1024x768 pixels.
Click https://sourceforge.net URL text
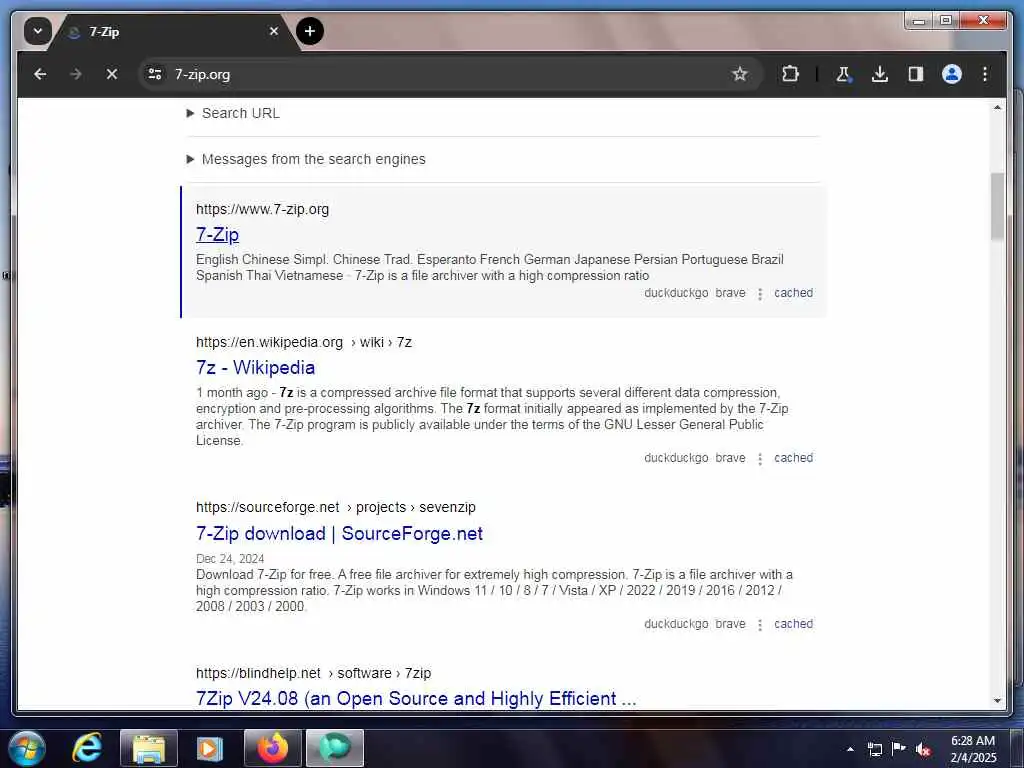(268, 507)
